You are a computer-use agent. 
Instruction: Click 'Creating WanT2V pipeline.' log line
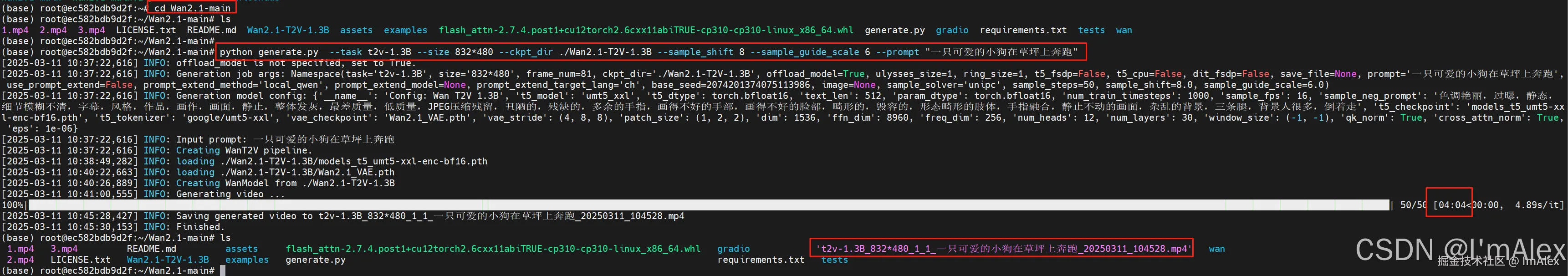[244, 150]
